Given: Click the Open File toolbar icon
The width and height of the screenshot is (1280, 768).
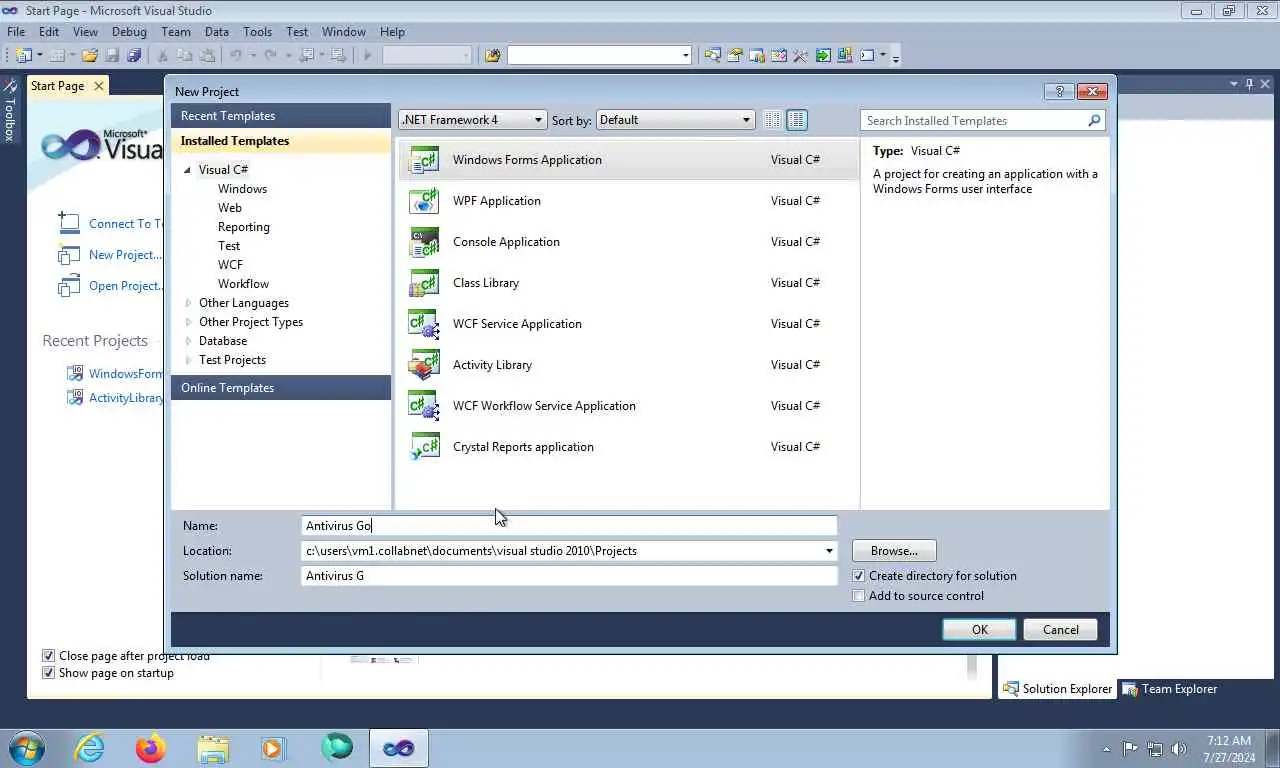Looking at the screenshot, I should click(x=90, y=55).
